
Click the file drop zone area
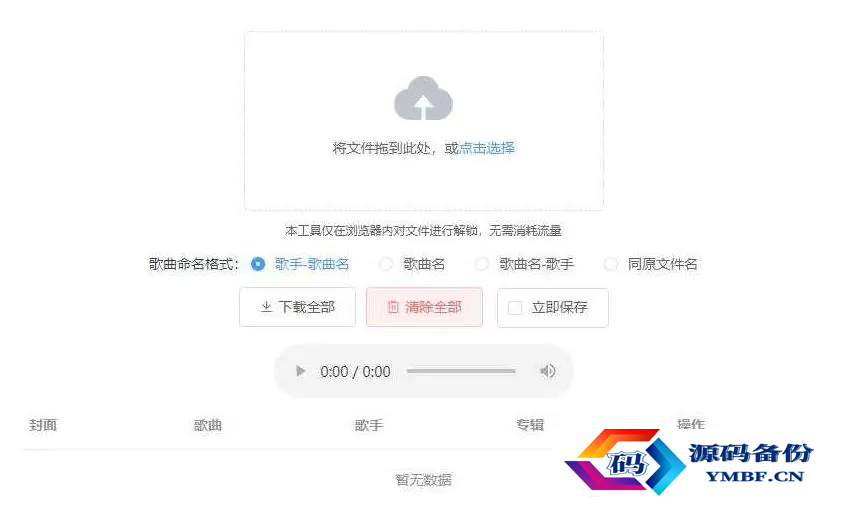[x=424, y=121]
